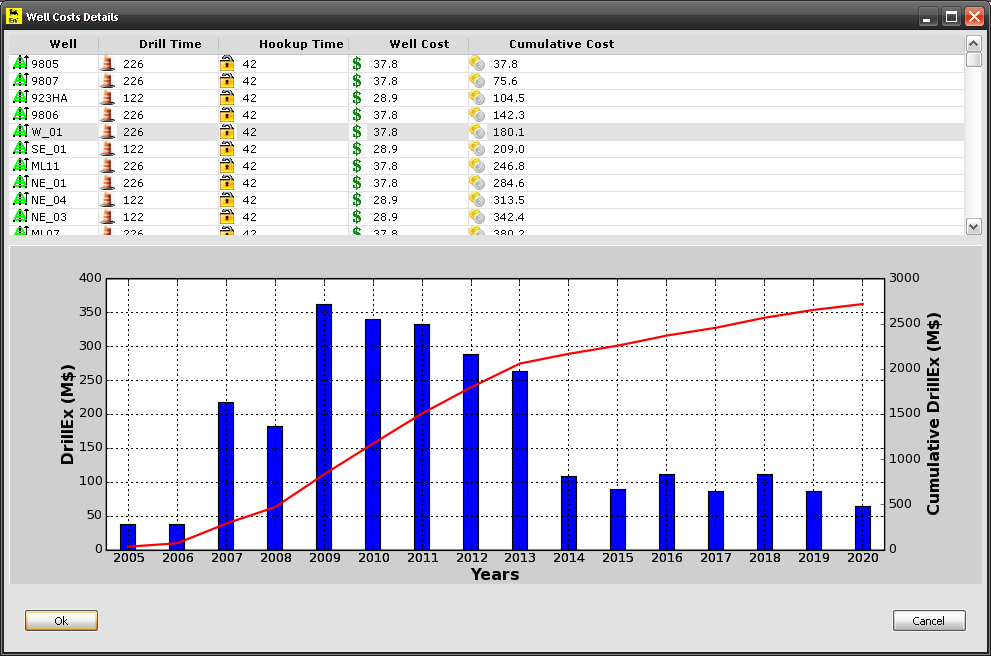Screen dimensions: 991x656
Task: Click the coins icon for cumulative cost 313.5
Action: click(x=477, y=200)
